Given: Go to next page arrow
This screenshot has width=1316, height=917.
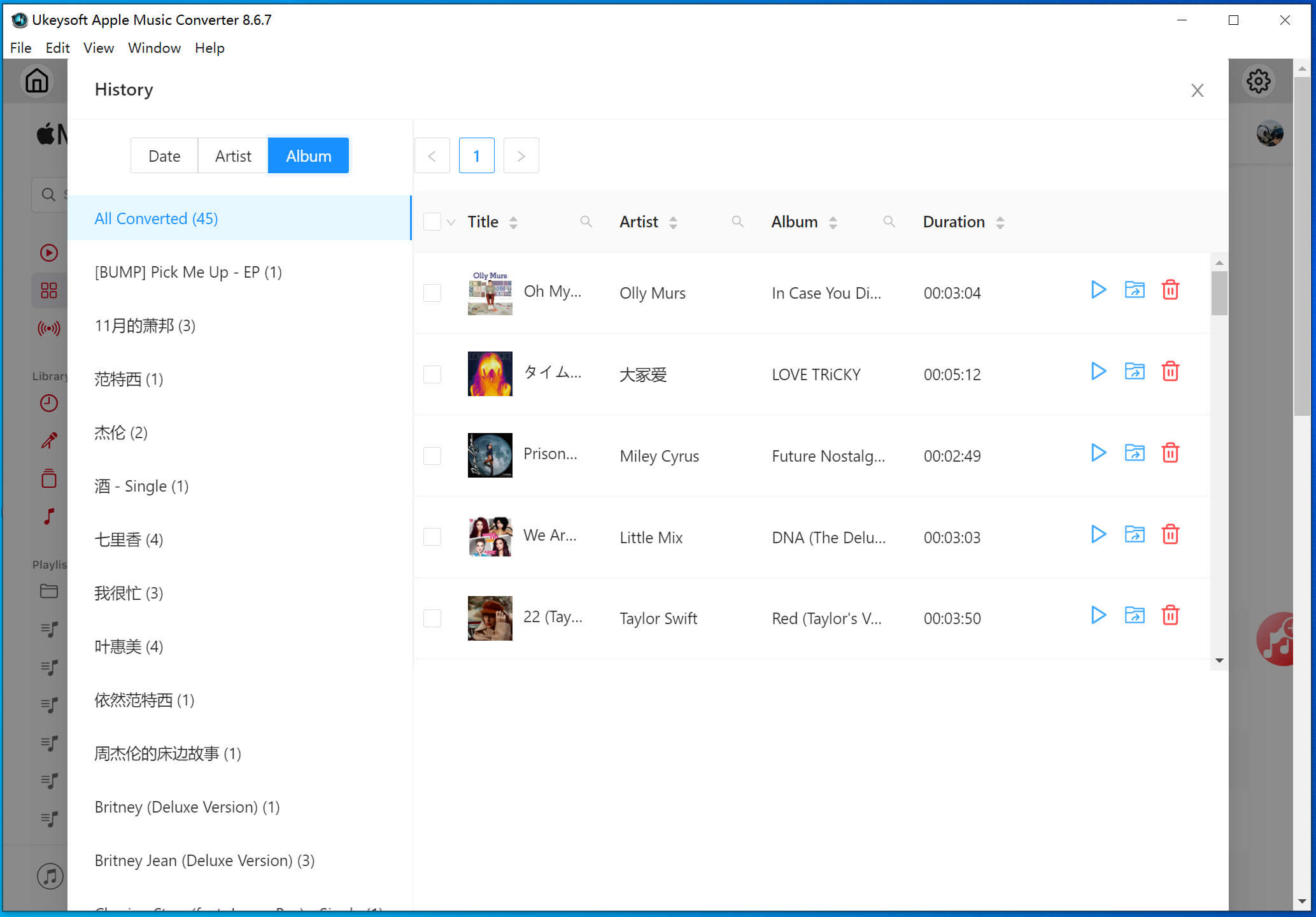Looking at the screenshot, I should (521, 155).
